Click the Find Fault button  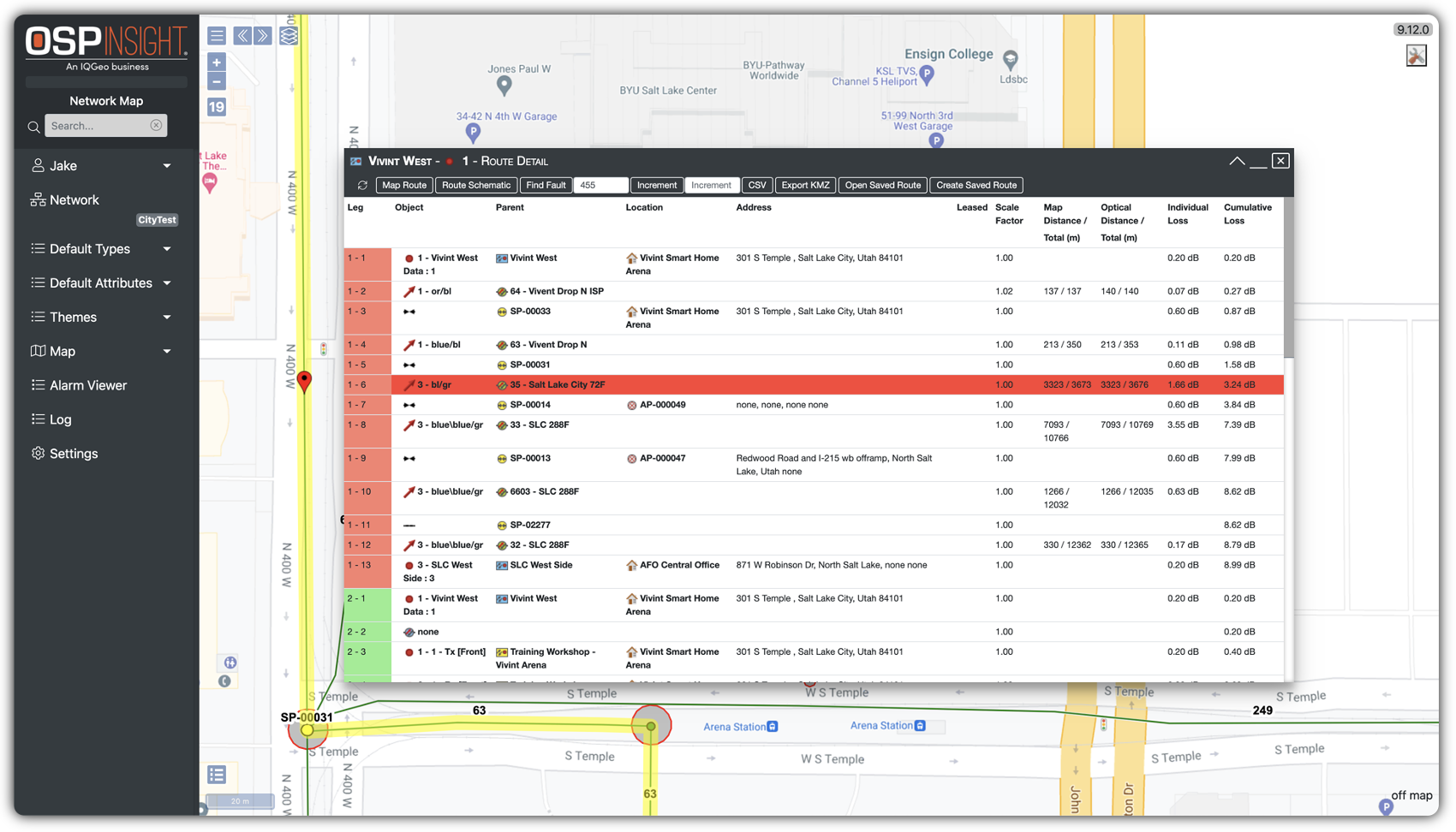(x=546, y=185)
